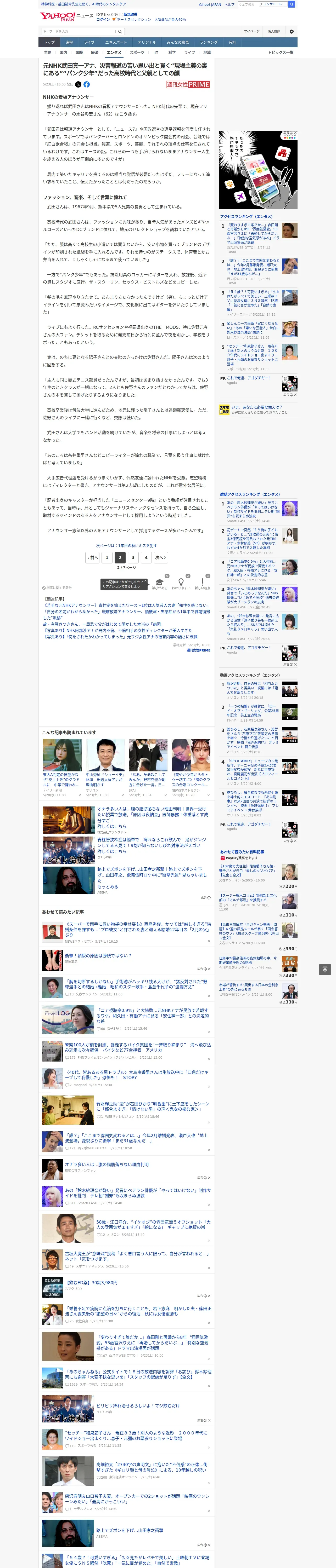The width and height of the screenshot is (336, 1568).
Task: Play the video with 3:00 duration
Action: (x=290, y=766)
